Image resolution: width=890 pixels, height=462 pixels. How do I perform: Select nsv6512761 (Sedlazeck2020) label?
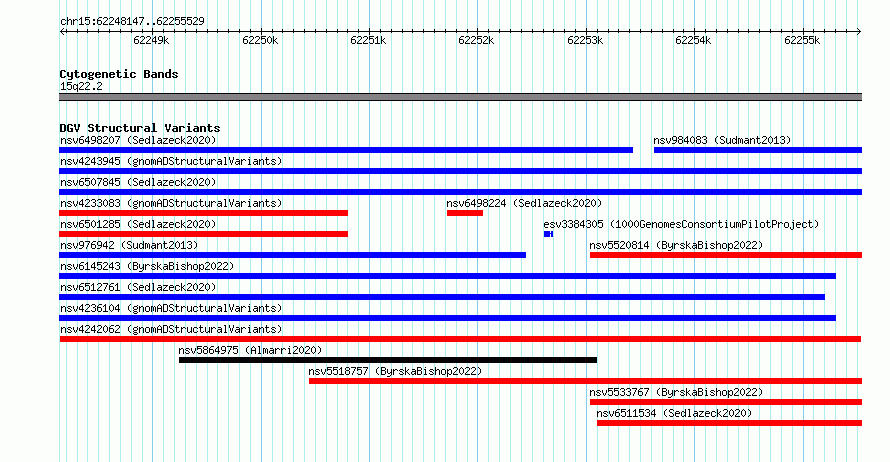[x=138, y=287]
